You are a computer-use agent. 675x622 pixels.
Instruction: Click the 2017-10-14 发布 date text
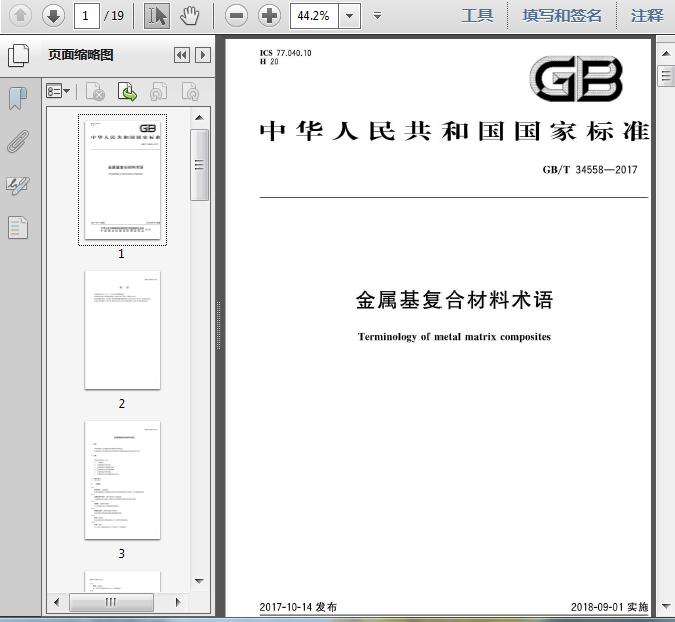(x=298, y=607)
